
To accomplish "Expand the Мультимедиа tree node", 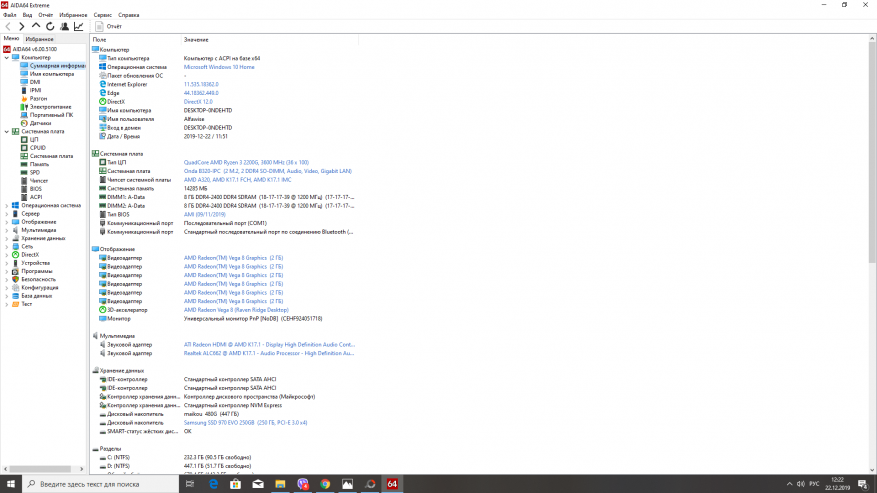I will (x=7, y=230).
